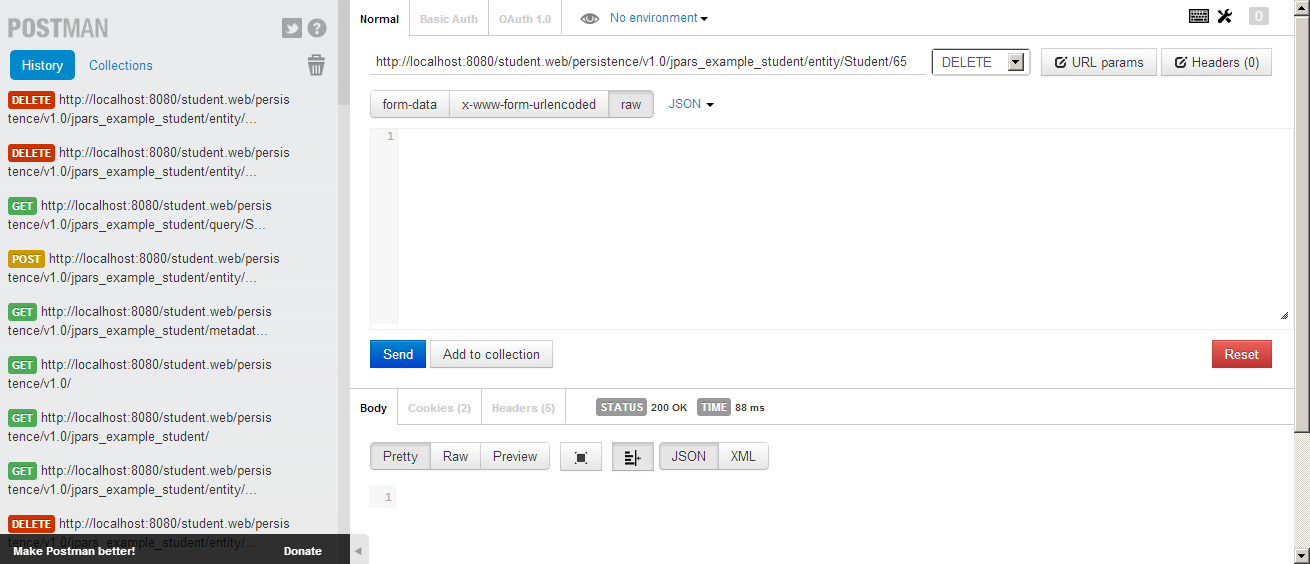
Task: Click the environment quick-look eye icon
Action: point(590,18)
